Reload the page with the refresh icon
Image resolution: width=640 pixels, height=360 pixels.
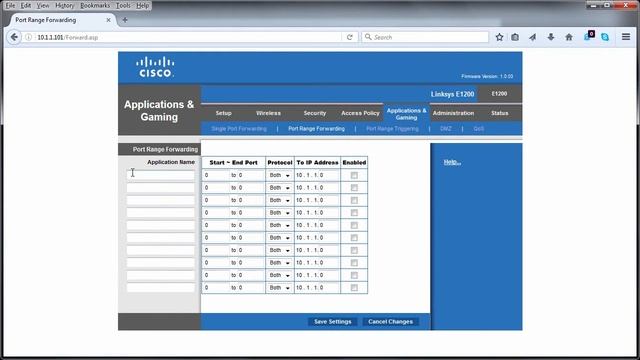pyautogui.click(x=349, y=37)
